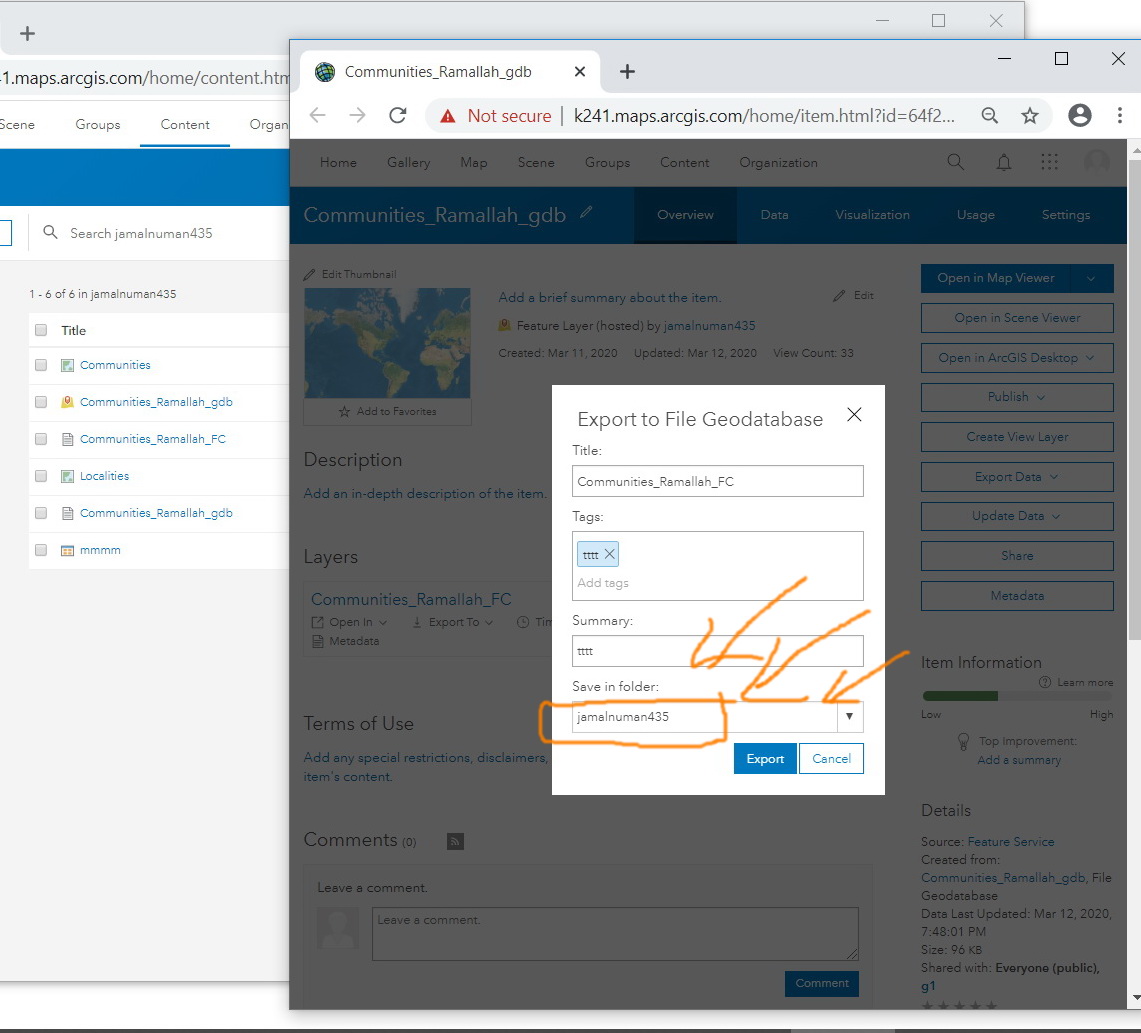This screenshot has height=1033, width=1141.
Task: Open new tab in the front browser window
Action: [627, 71]
